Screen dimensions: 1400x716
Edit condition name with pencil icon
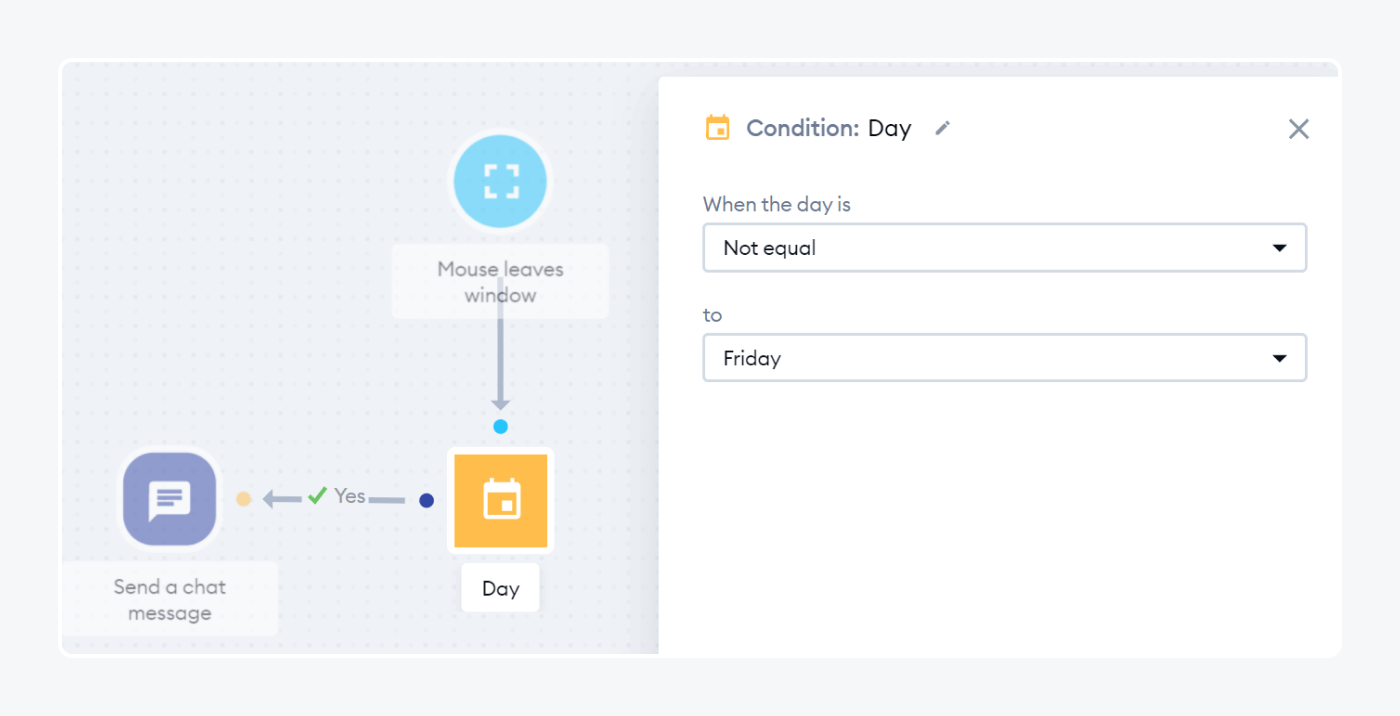click(942, 128)
